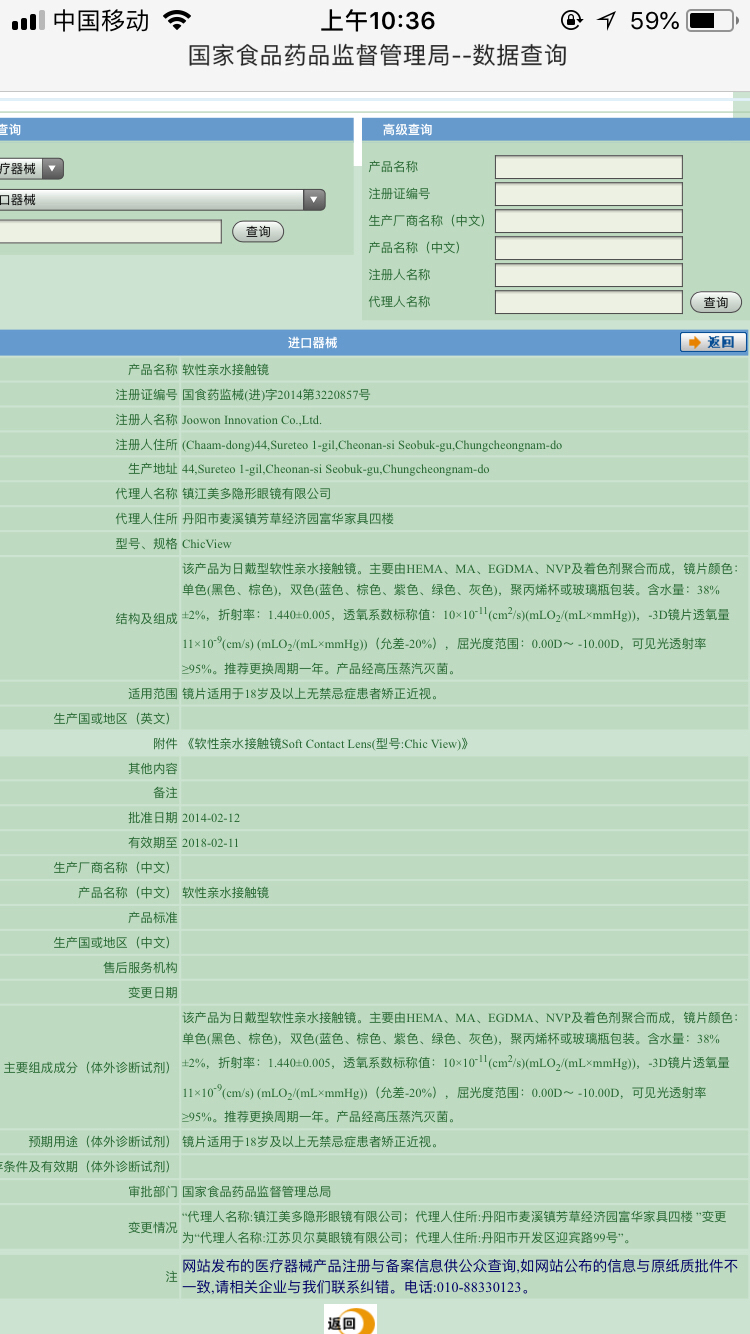Viewport: 750px width, 1334px height.
Task: Focus the 注册人名称 input field
Action: [x=589, y=275]
